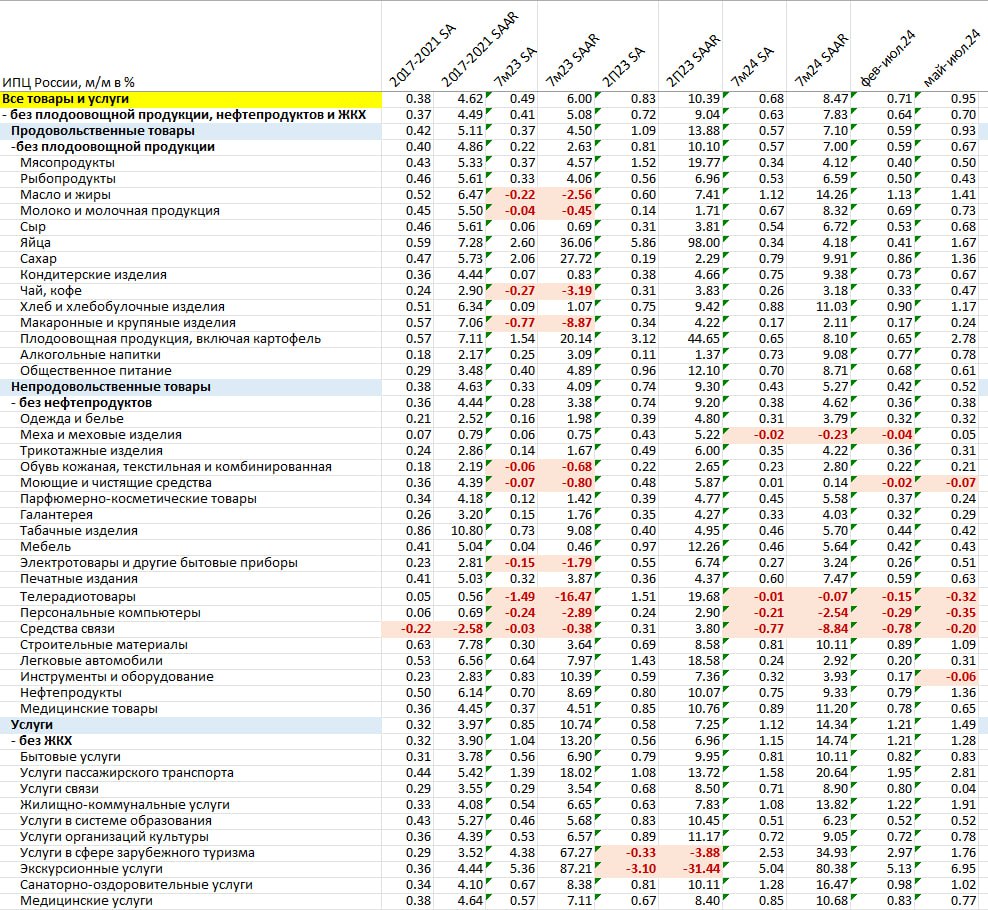This screenshot has width=988, height=910.
Task: Select the "Общественное питание" row label
Action: tap(96, 371)
